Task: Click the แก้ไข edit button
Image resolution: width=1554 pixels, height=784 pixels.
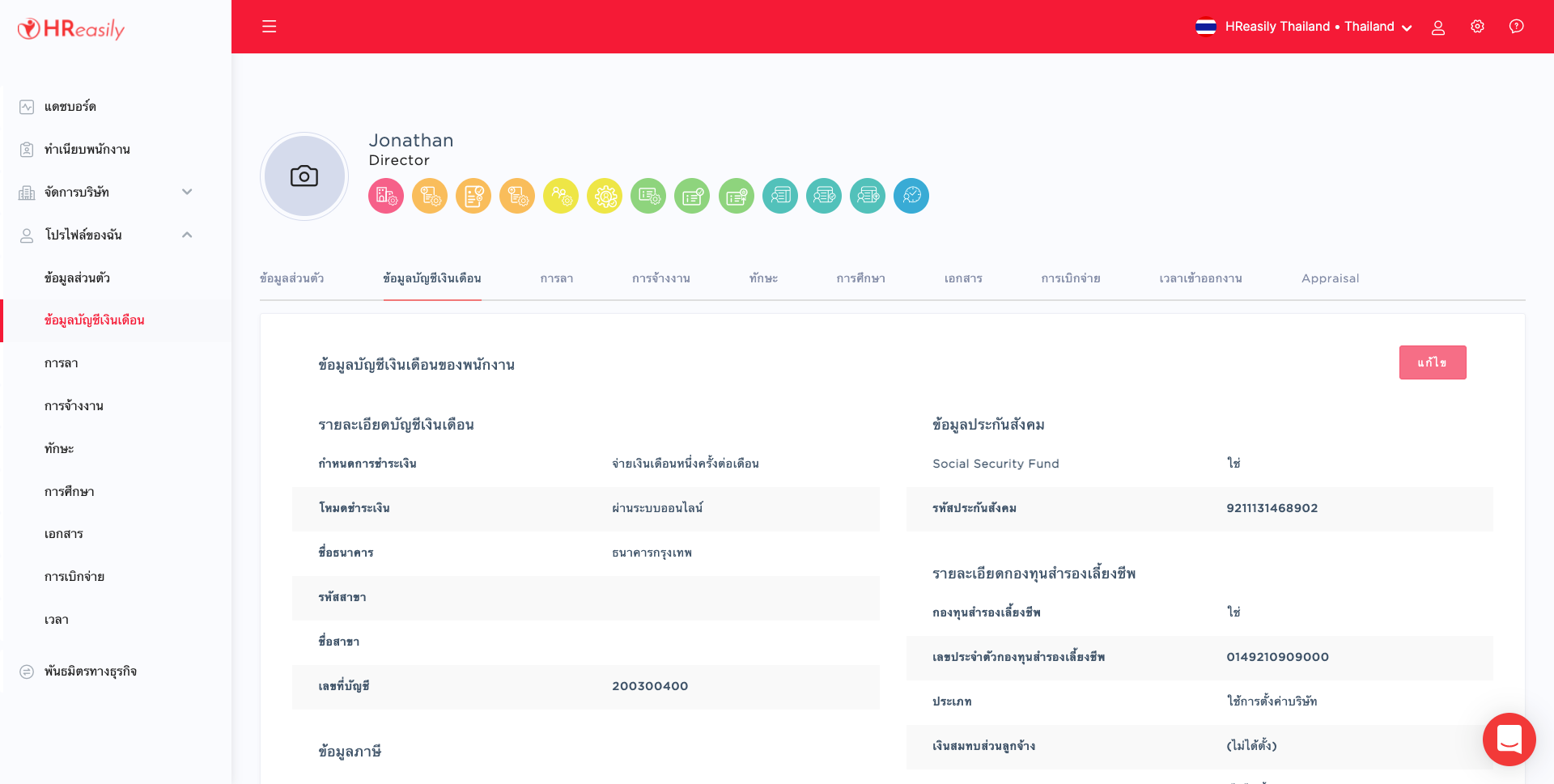Action: click(x=1433, y=362)
